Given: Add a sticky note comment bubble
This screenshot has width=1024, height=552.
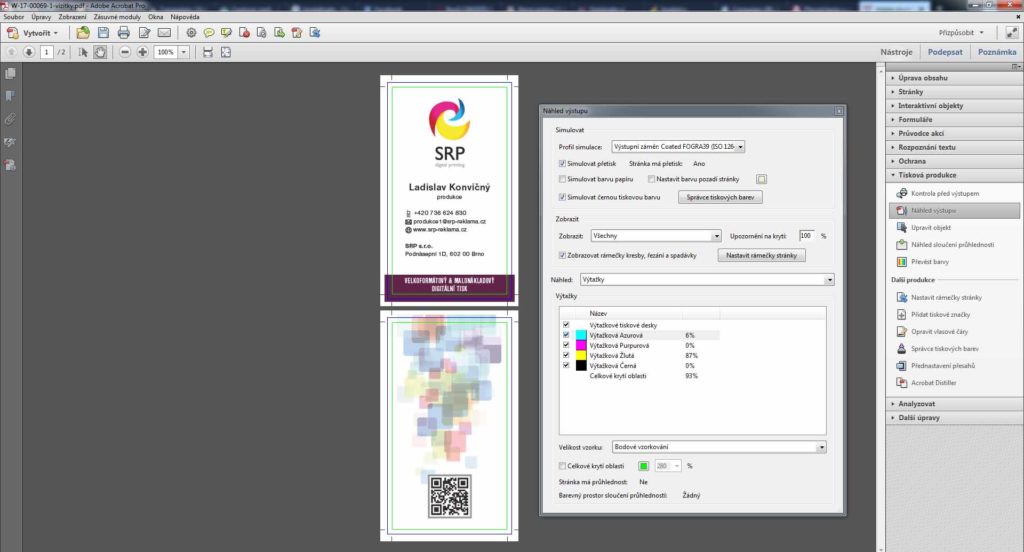Looking at the screenshot, I should point(208,33).
